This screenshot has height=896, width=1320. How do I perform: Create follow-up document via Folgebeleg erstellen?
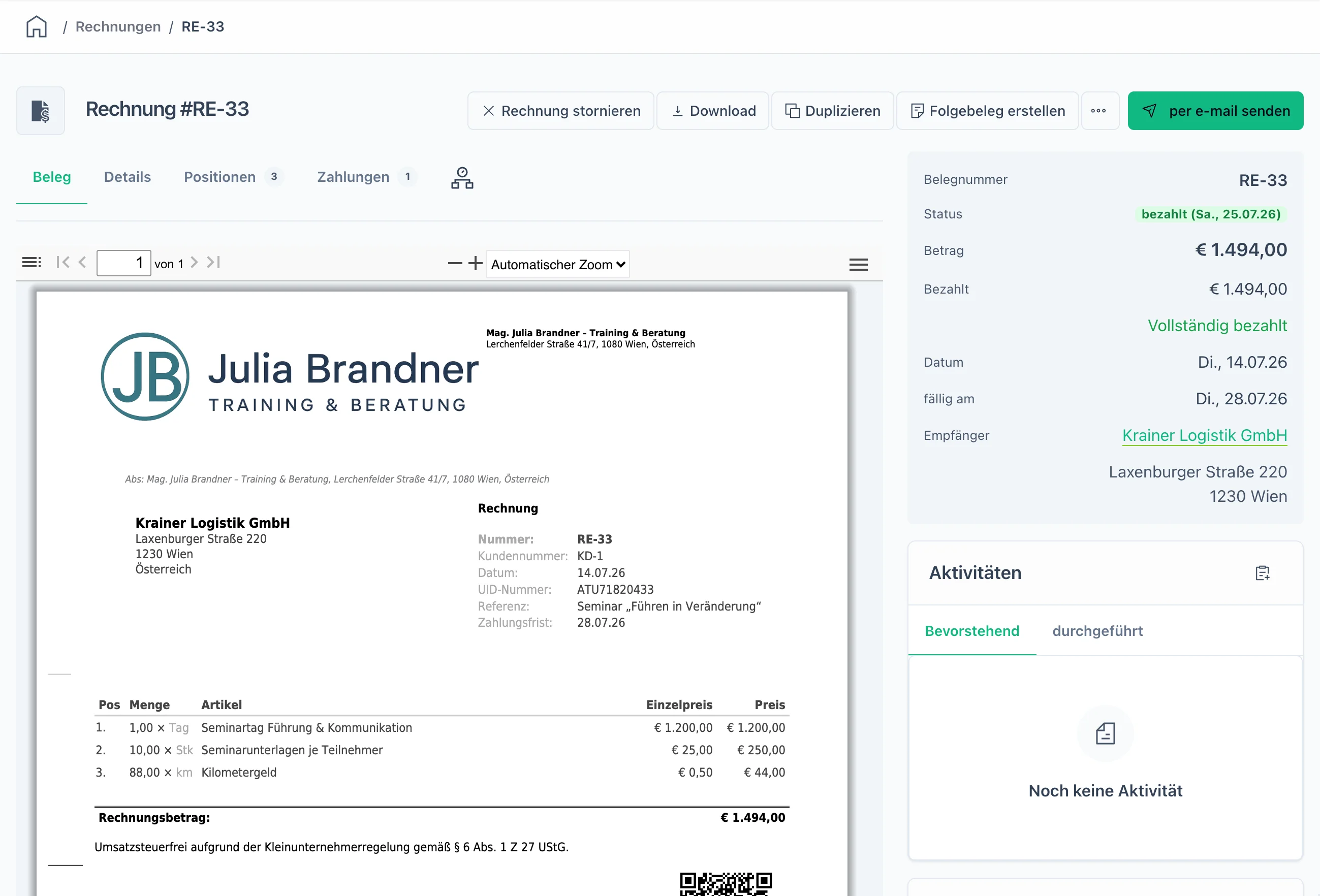988,111
